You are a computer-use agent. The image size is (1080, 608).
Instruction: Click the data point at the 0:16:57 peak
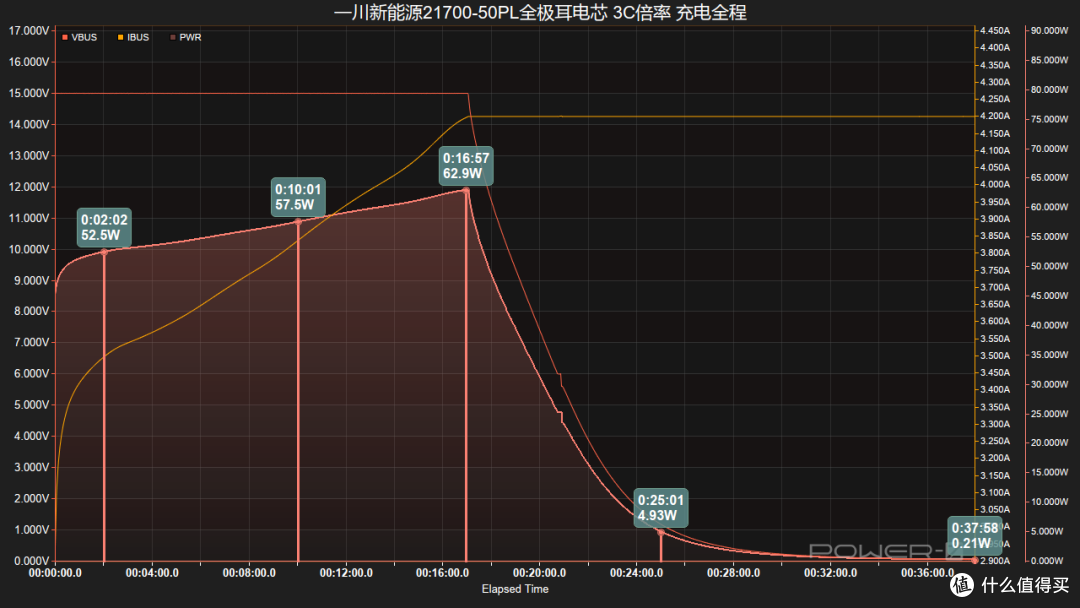(x=466, y=191)
